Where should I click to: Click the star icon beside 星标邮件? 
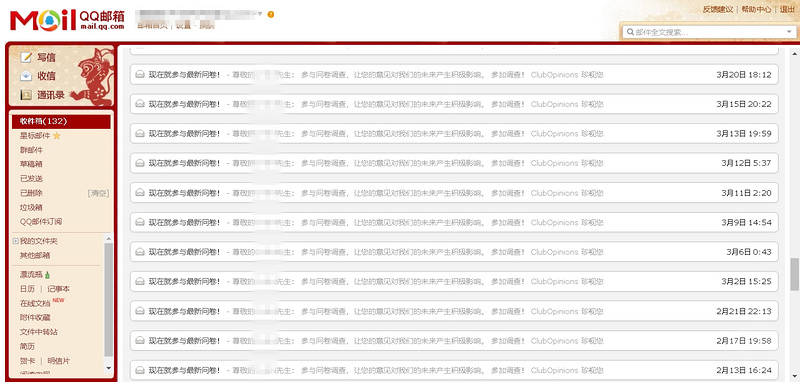pos(57,136)
